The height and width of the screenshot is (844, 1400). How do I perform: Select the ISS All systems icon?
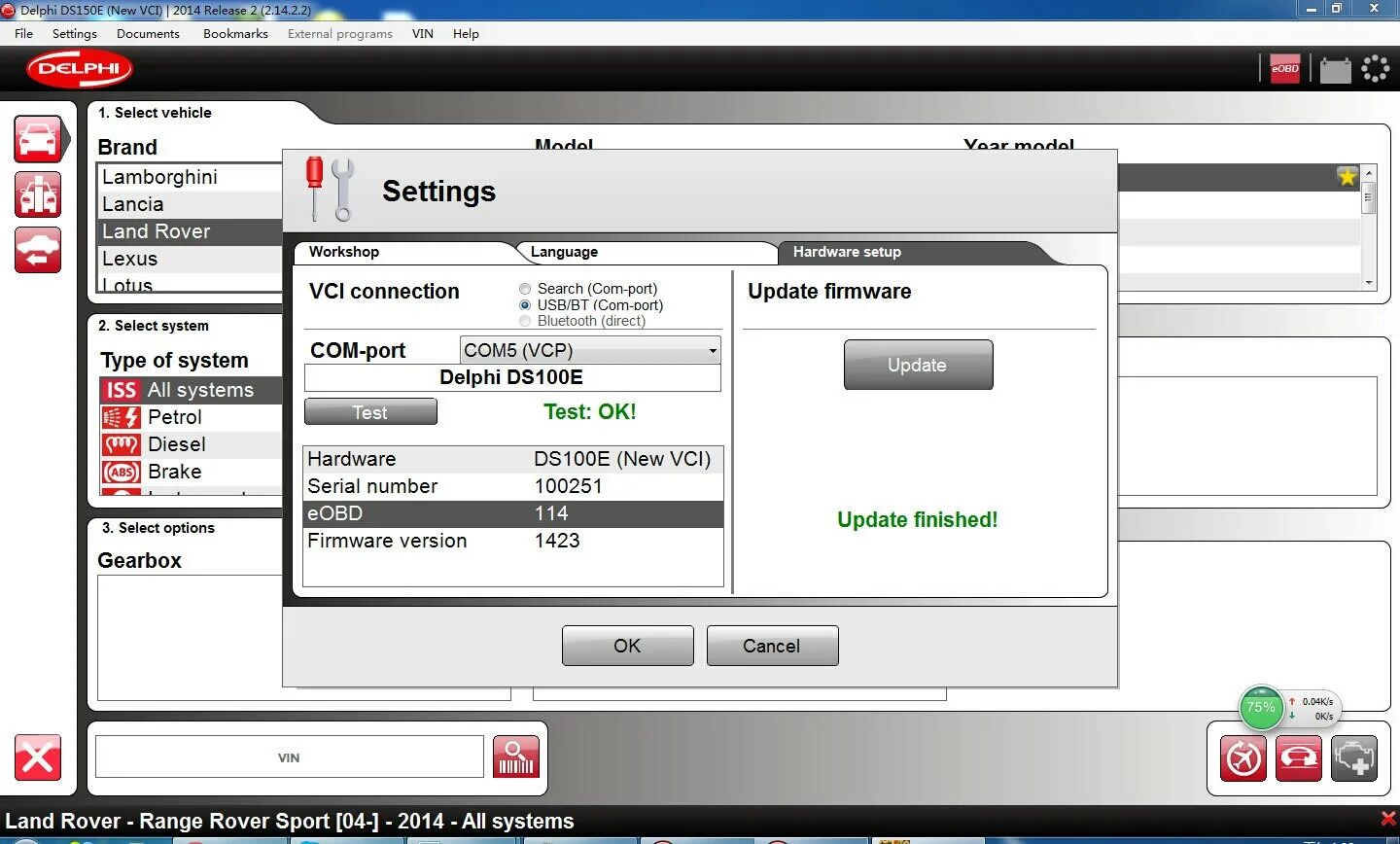(121, 390)
